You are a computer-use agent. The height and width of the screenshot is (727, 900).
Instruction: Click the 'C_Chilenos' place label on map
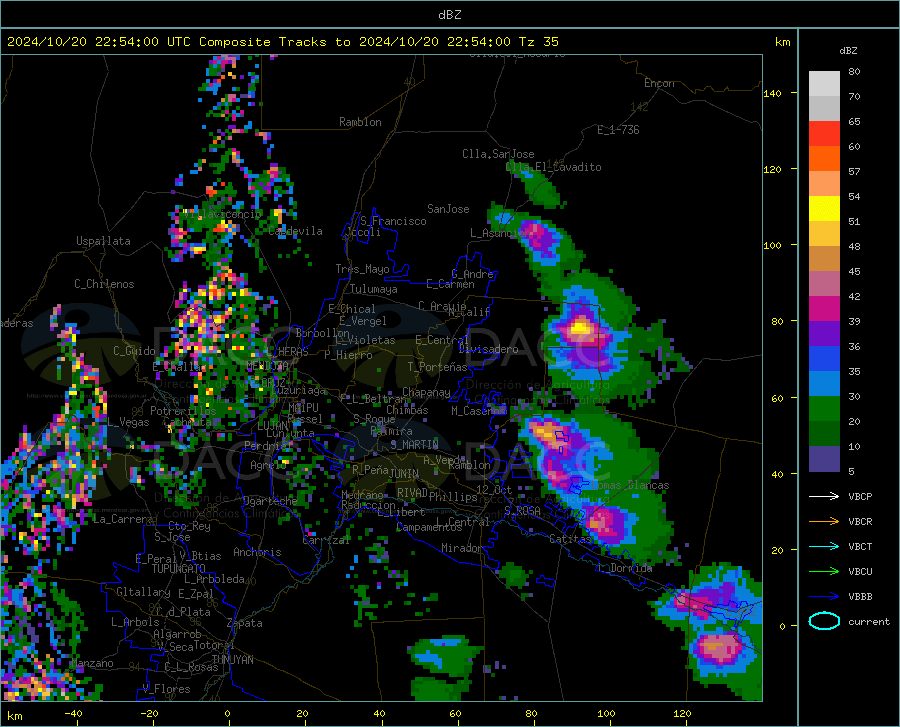(104, 284)
